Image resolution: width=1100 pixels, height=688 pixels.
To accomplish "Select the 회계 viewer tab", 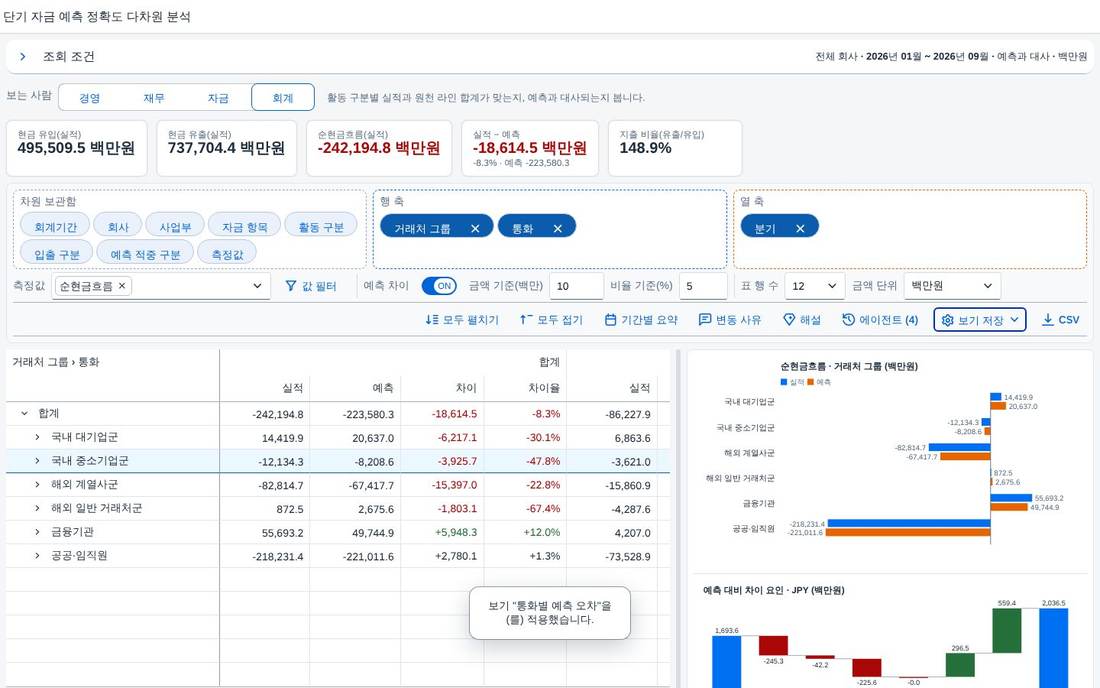I will tap(283, 98).
